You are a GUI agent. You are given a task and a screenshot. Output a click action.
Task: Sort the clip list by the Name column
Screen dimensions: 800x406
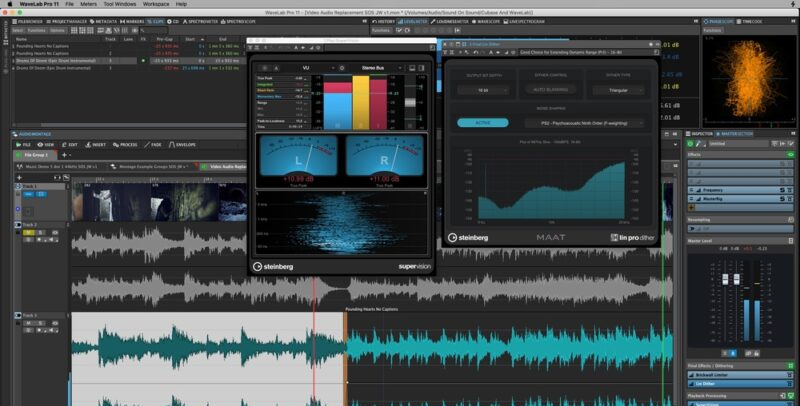pos(21,39)
